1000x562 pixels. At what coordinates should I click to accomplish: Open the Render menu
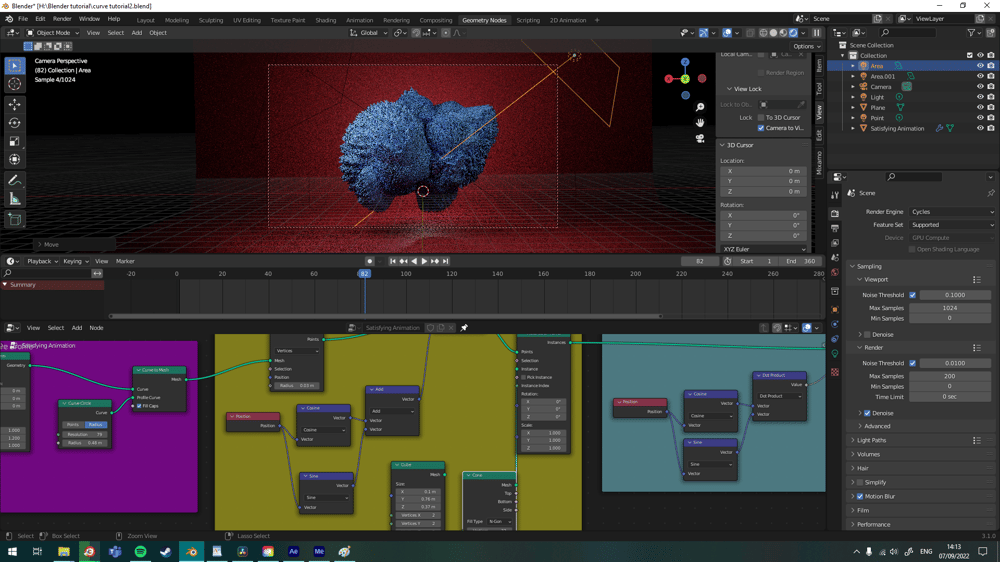pyautogui.click(x=62, y=19)
